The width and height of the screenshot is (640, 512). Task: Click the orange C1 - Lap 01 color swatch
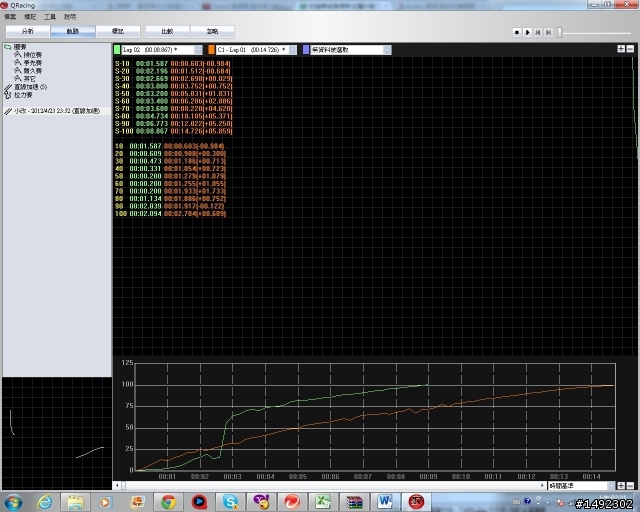pyautogui.click(x=211, y=50)
